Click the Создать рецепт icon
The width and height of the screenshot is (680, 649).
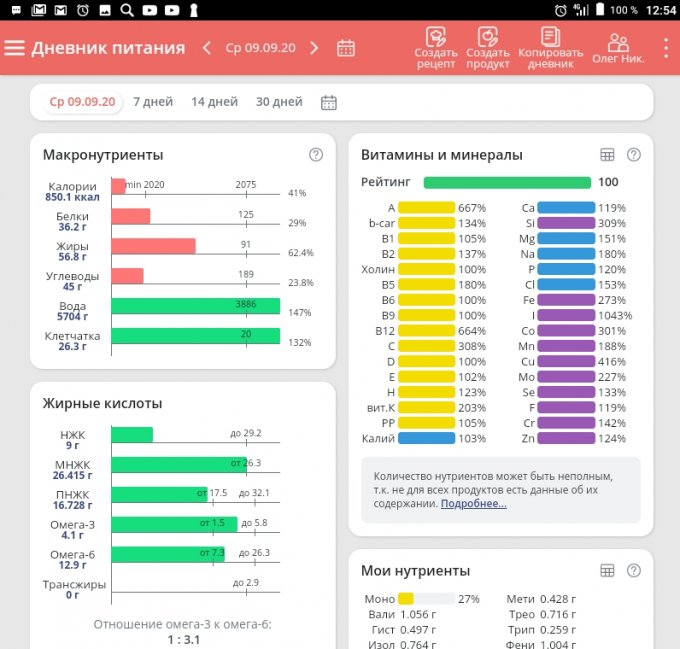435,40
